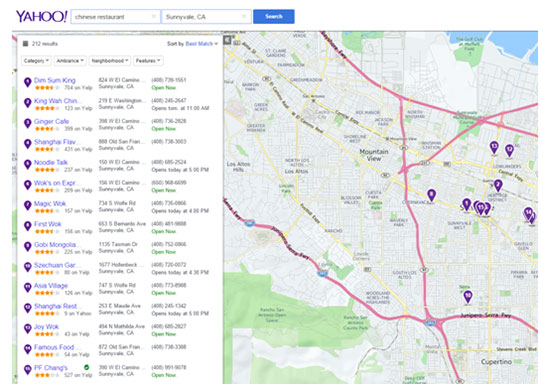
Task: Open Szechuan Gar... listing
Action: [x=54, y=265]
